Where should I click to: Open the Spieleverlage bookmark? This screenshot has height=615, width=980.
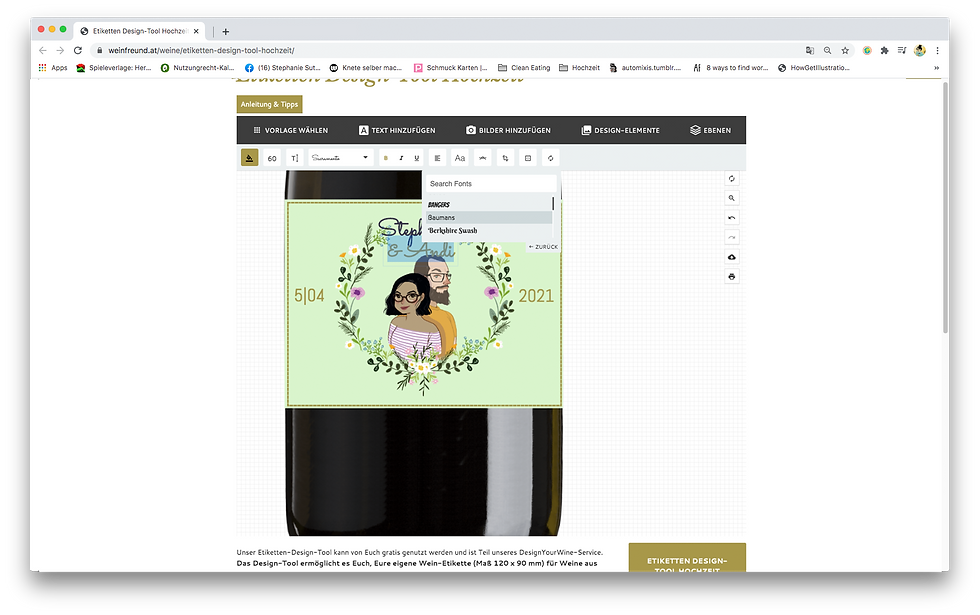[114, 68]
